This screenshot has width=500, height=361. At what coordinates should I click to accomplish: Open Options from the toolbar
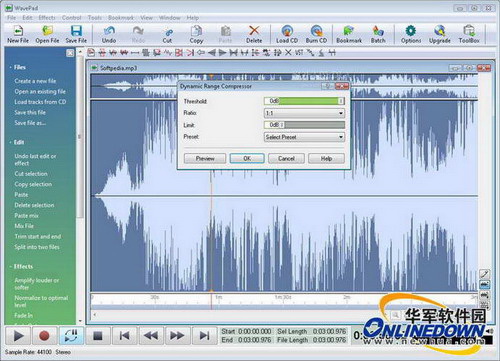point(411,34)
